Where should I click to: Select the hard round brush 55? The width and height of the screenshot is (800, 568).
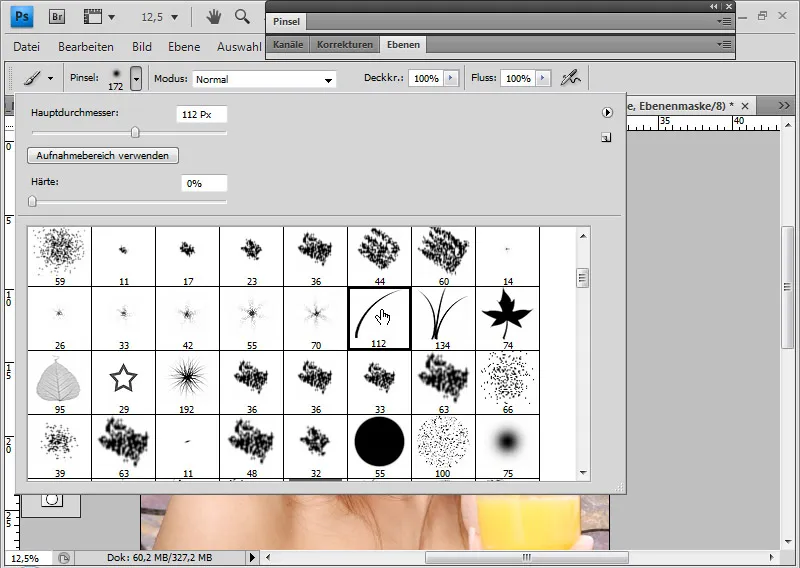coord(380,447)
